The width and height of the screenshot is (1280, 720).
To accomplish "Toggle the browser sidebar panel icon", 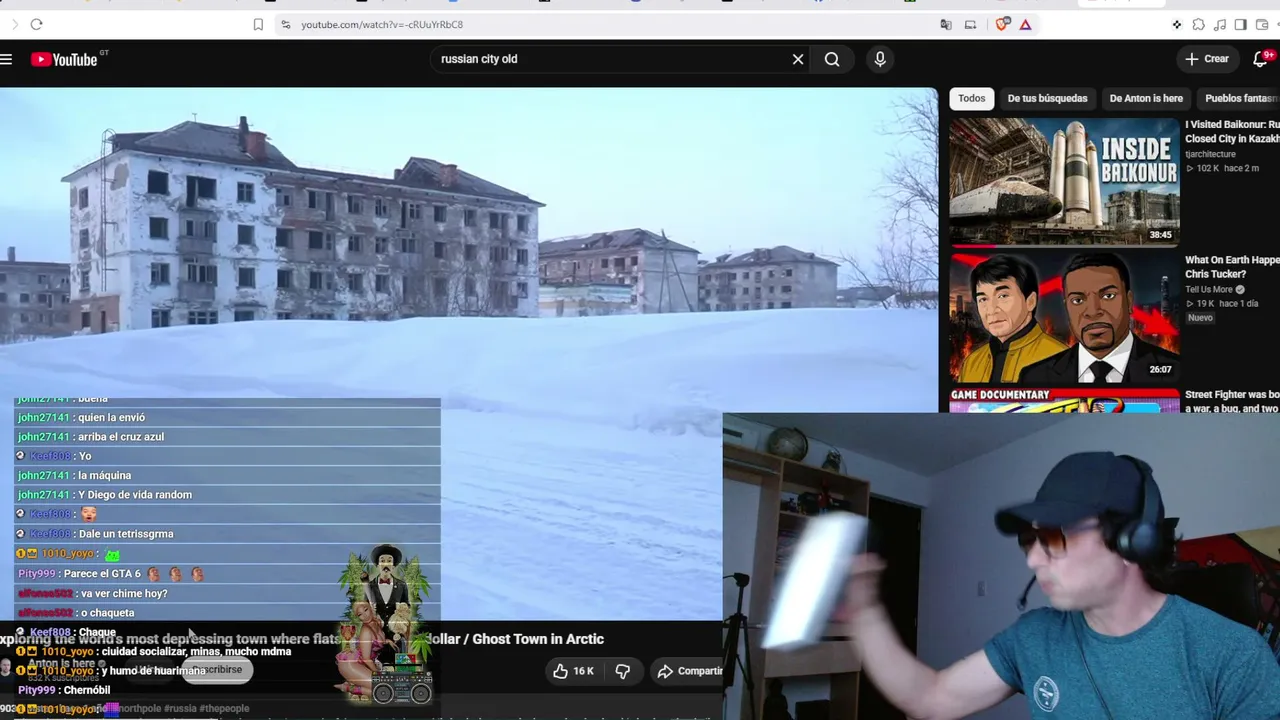I will coord(1240,24).
